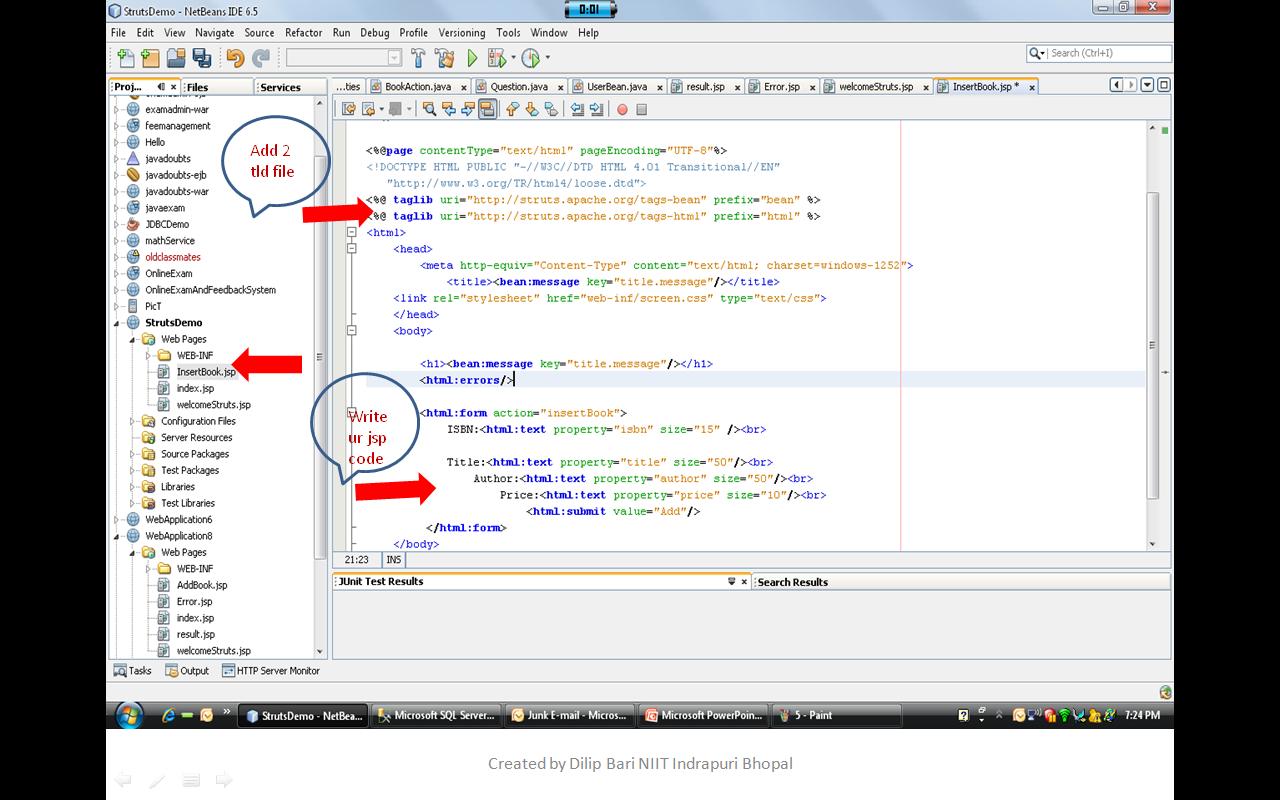This screenshot has height=800, width=1280.
Task: Toggle insert mode via the INS indicator
Action: click(x=393, y=560)
